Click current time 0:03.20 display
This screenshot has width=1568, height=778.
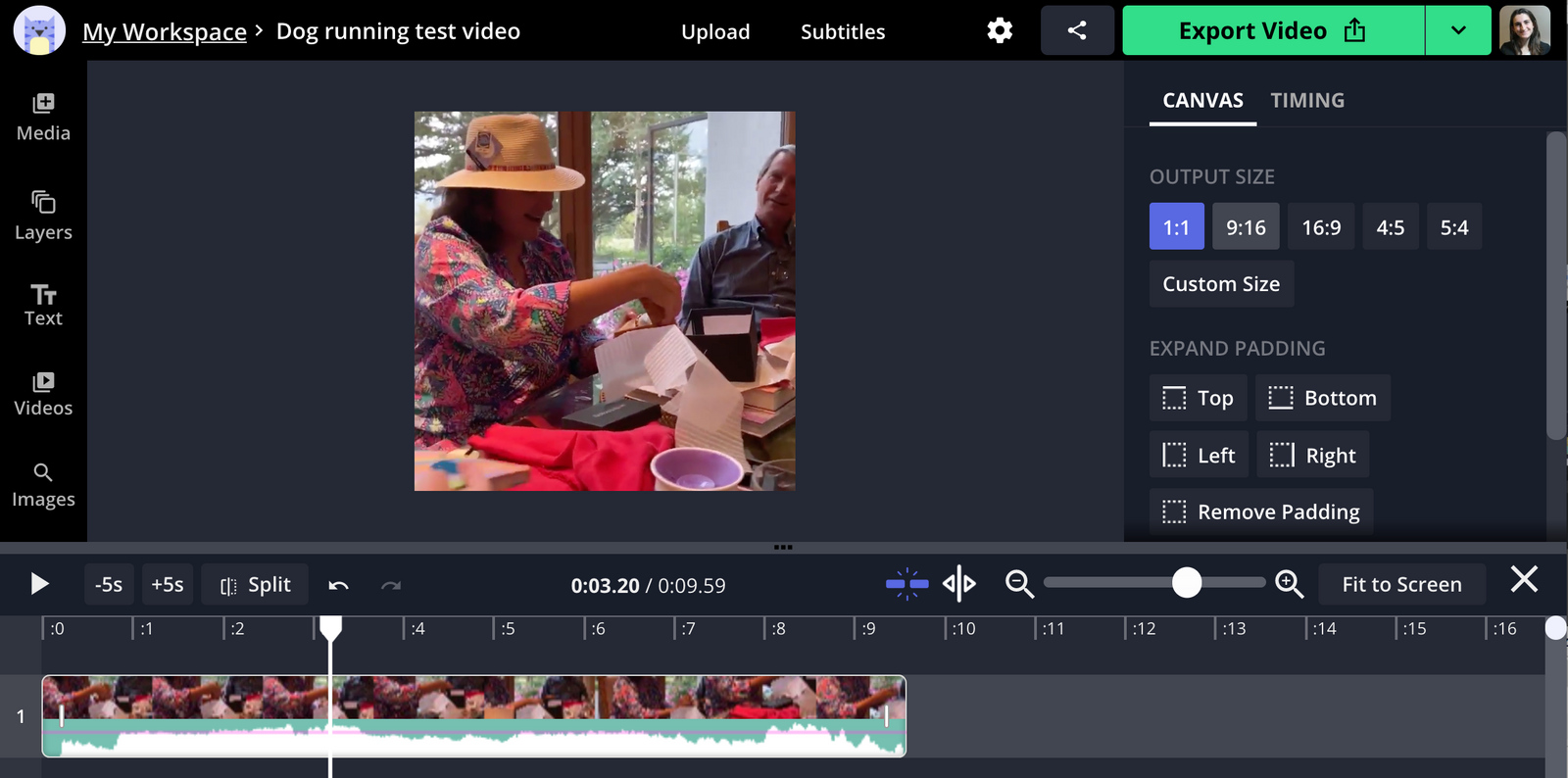[x=605, y=586]
